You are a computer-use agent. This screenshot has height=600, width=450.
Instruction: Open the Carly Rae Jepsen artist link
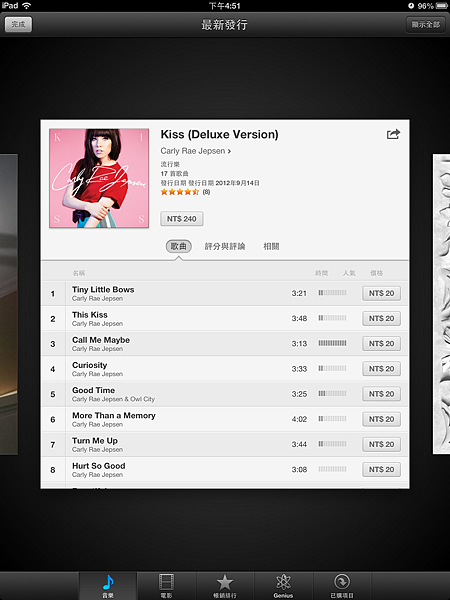[x=196, y=151]
